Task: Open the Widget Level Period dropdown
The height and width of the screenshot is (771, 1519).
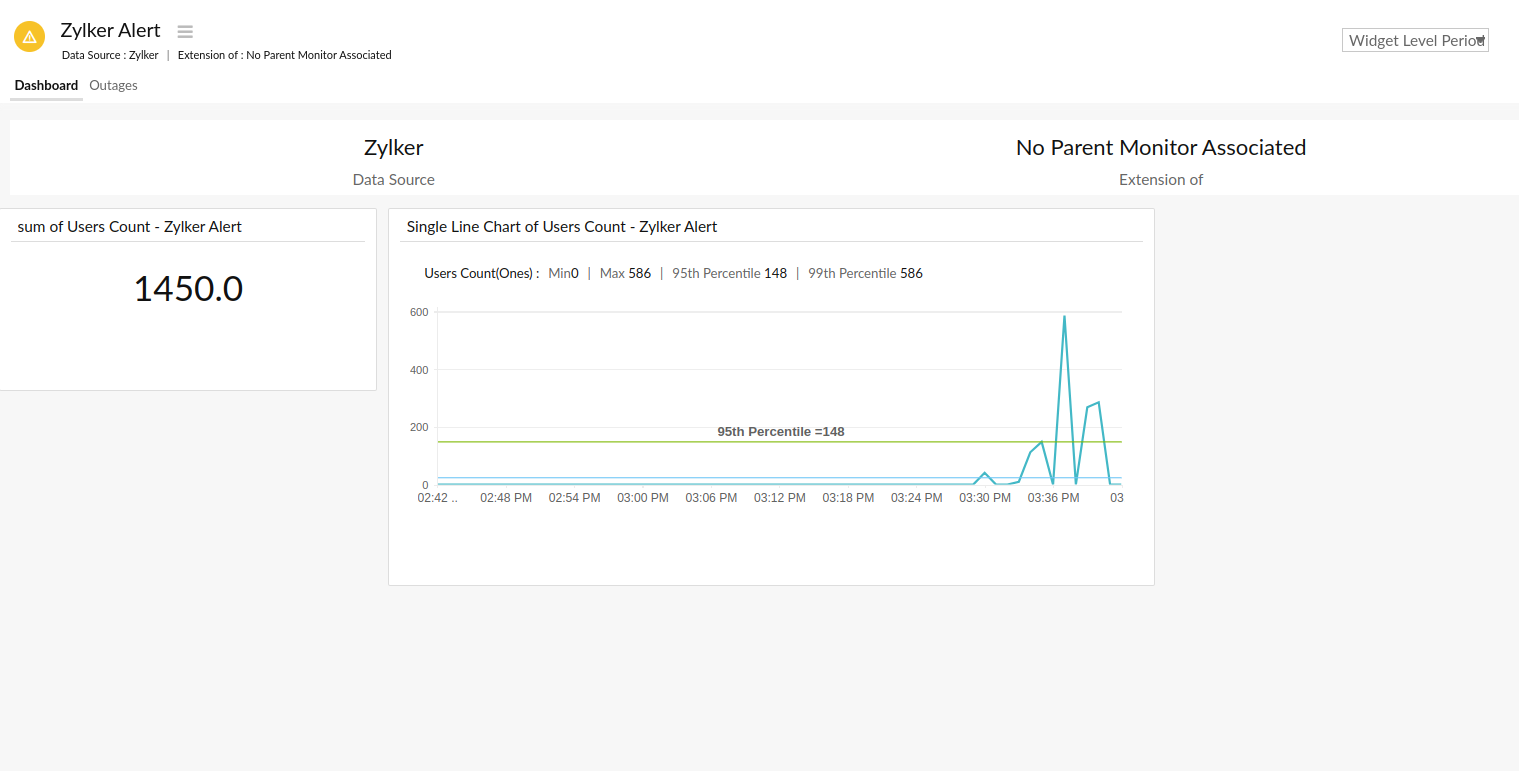Action: (1414, 40)
